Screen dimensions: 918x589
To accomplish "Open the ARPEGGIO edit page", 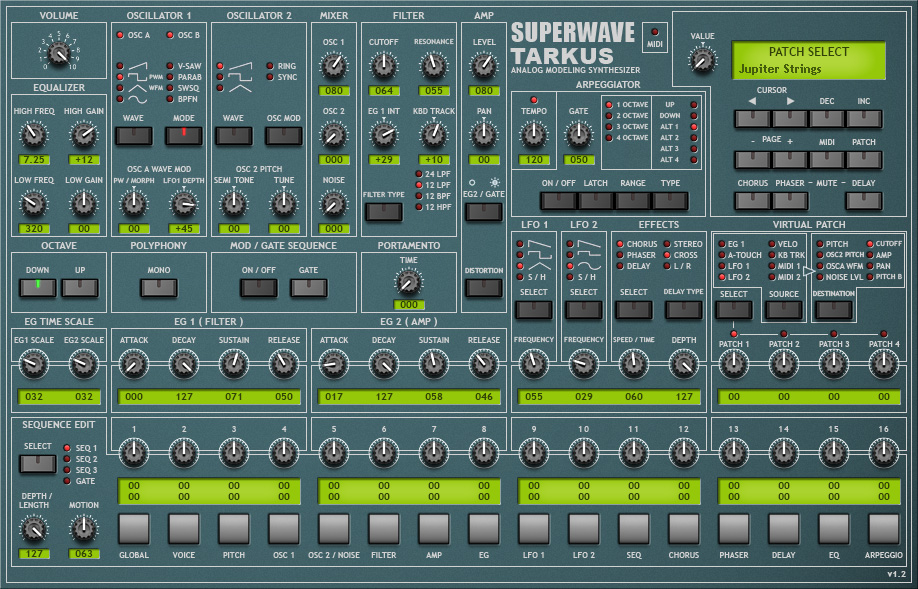I will click(x=883, y=529).
